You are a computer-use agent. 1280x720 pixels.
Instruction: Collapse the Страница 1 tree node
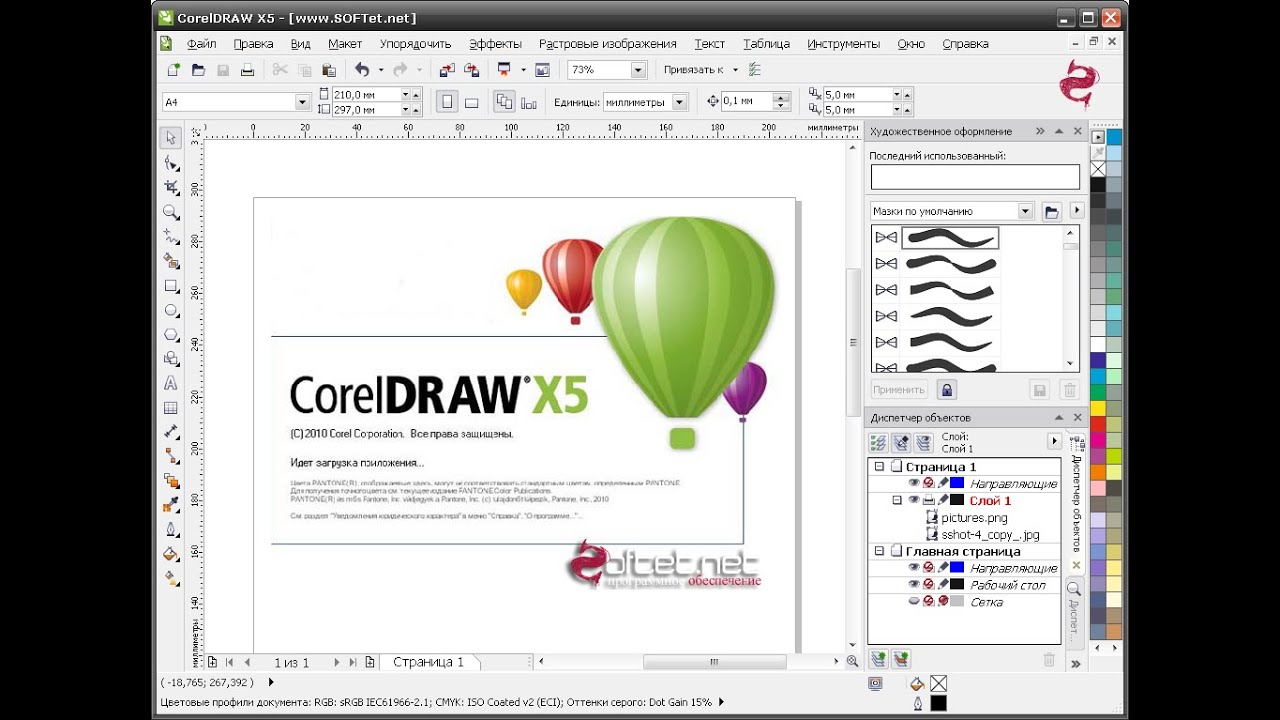879,466
